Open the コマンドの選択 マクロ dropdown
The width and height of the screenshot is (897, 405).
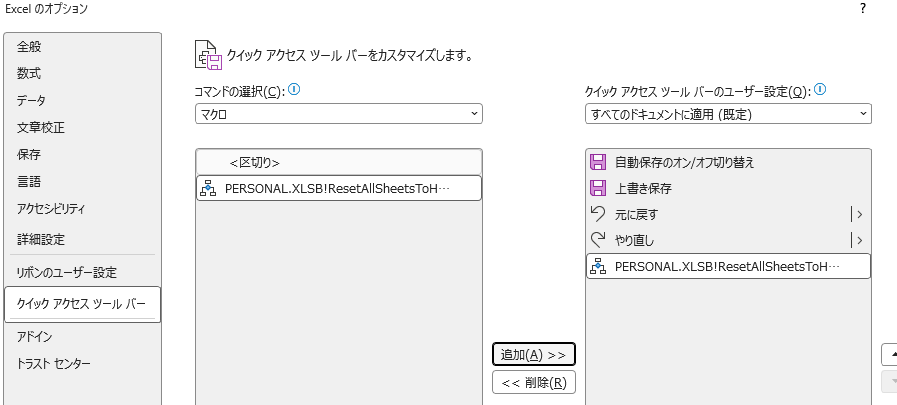[x=339, y=114]
